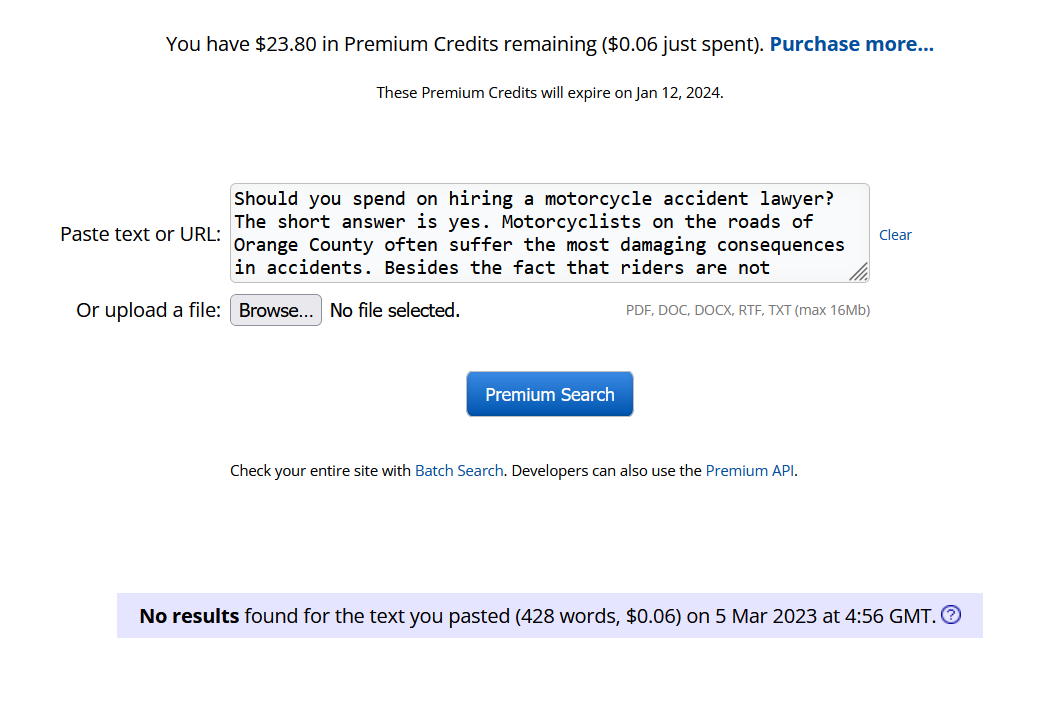Click the Purchase more... link
The image size is (1058, 708).
point(851,44)
